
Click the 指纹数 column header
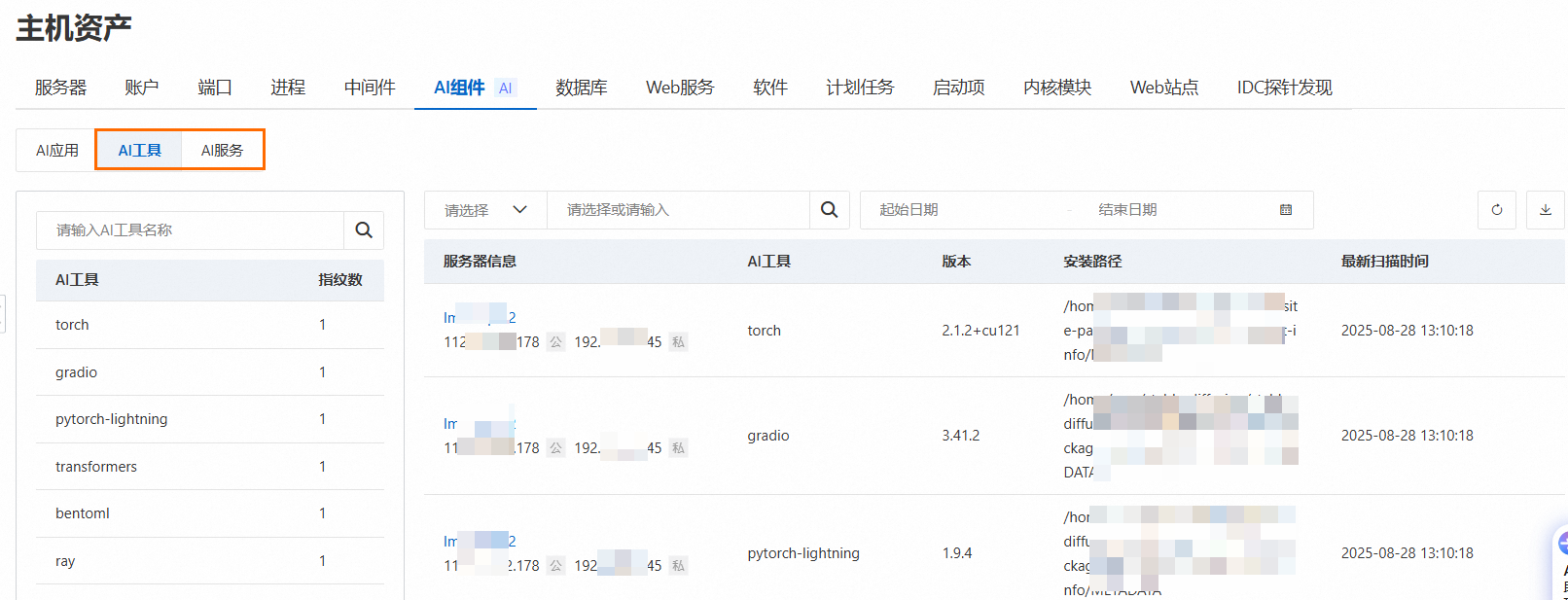coord(340,280)
